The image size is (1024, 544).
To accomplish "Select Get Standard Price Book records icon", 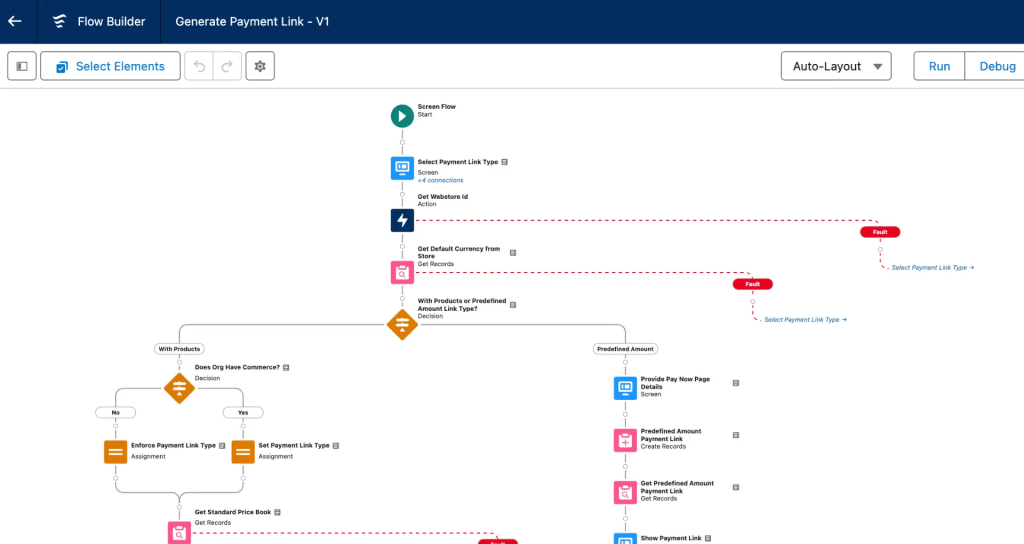I will tap(179, 532).
